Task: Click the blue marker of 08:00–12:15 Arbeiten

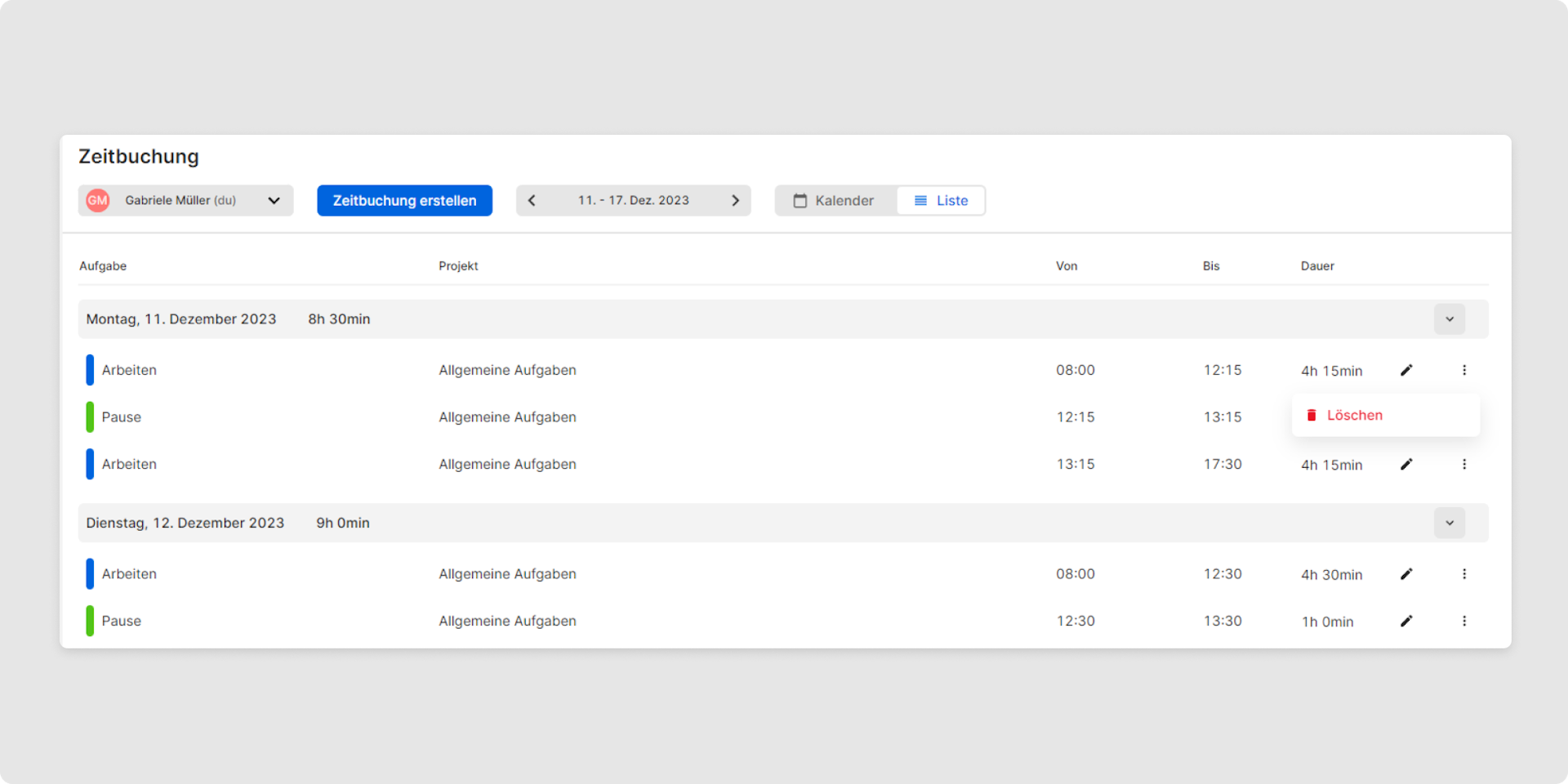Action: pyautogui.click(x=90, y=370)
